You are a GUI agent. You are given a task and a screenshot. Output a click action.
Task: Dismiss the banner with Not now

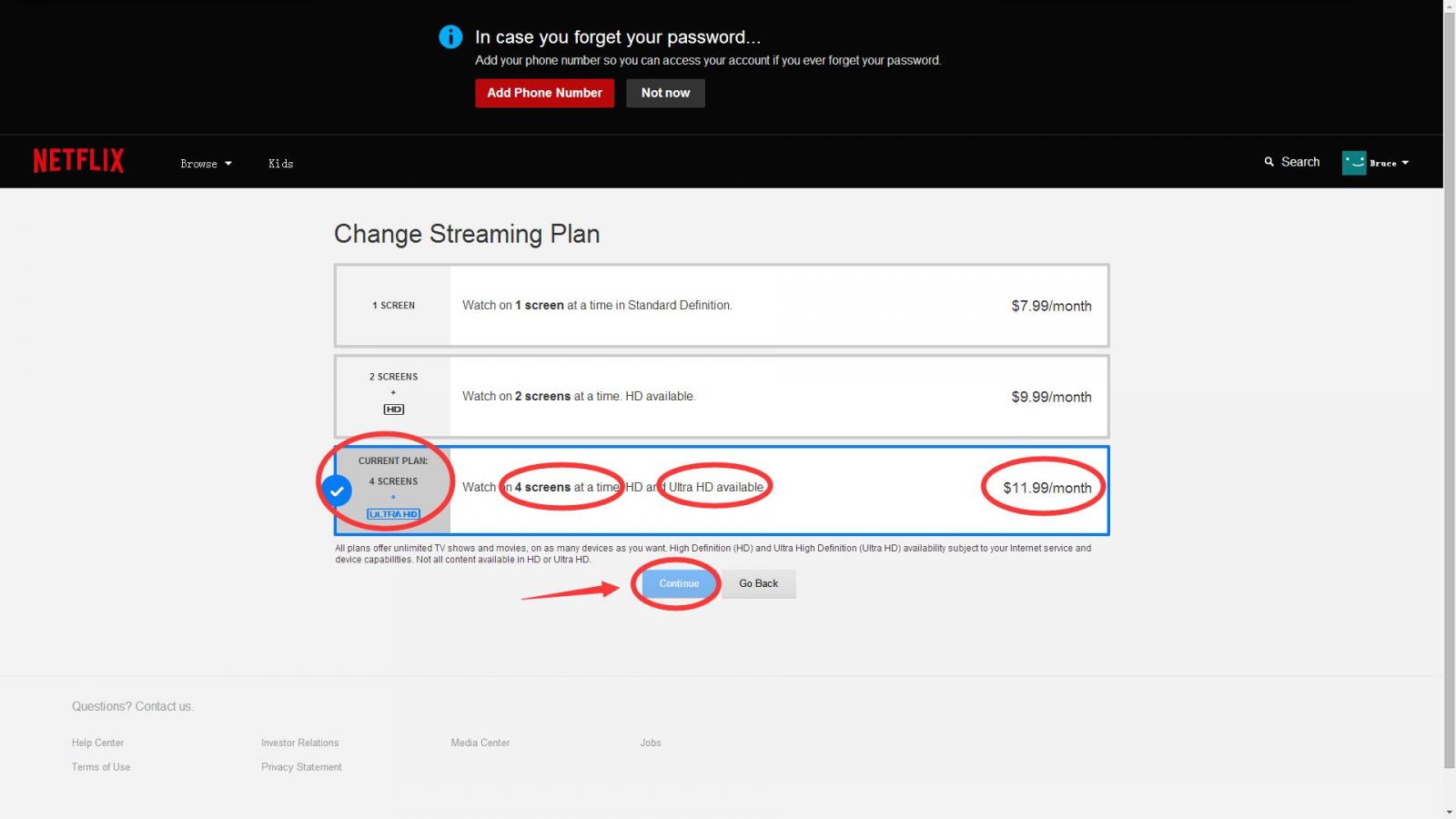[x=665, y=93]
